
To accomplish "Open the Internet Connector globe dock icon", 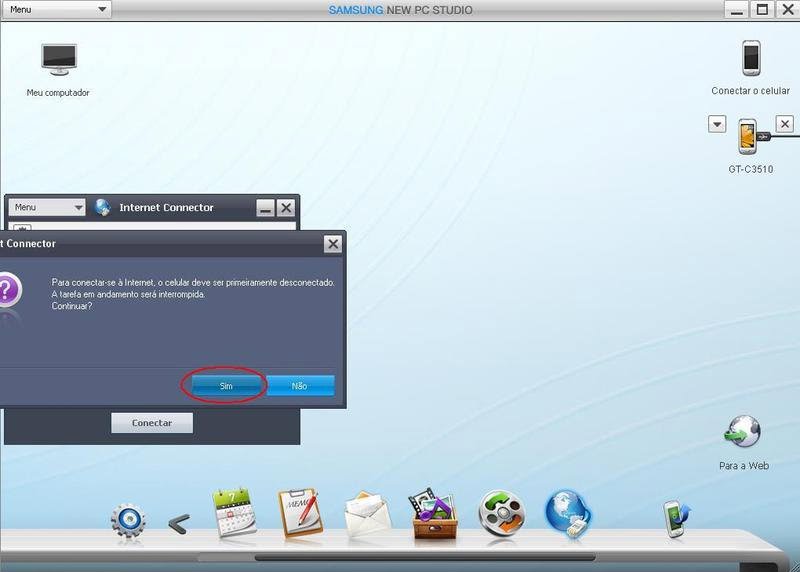I will 568,513.
